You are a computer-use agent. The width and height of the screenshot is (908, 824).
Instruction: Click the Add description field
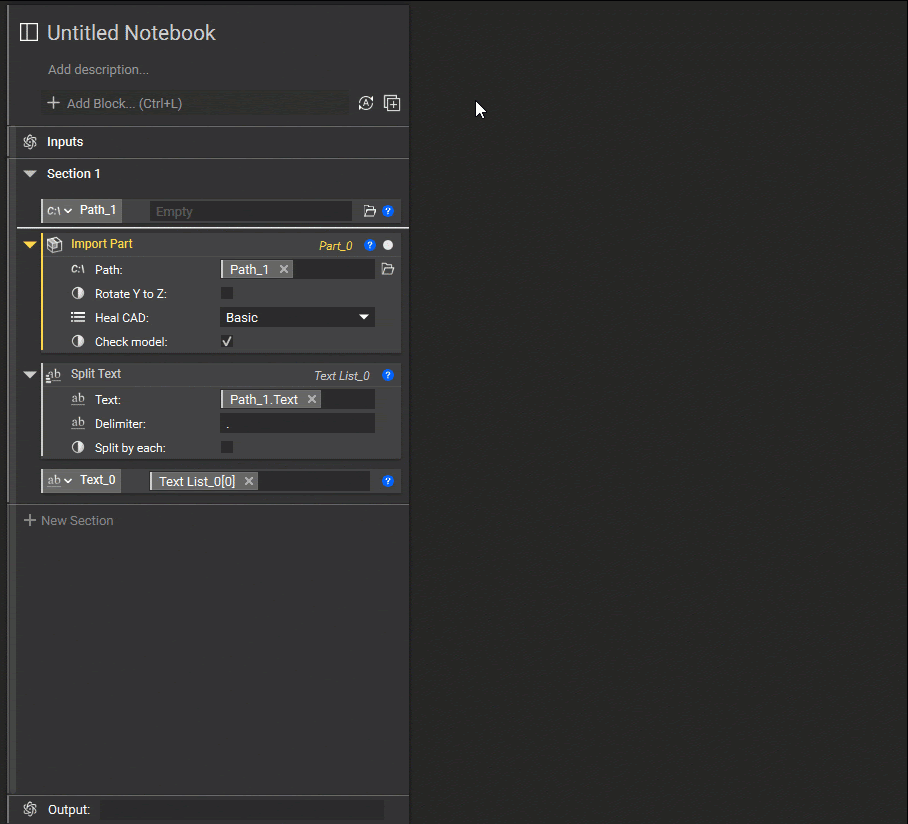tap(98, 69)
